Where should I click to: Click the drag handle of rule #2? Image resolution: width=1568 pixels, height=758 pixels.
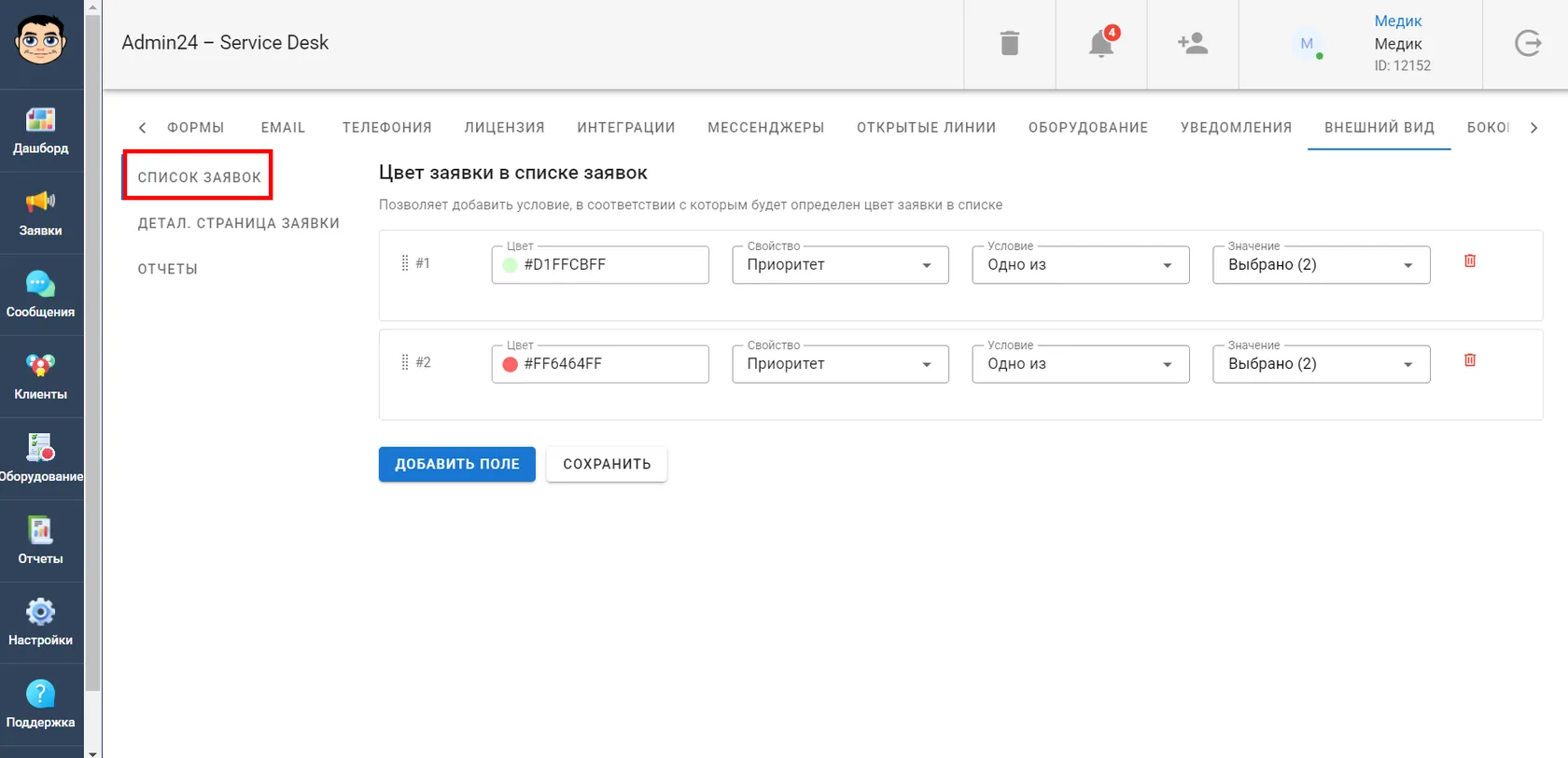pyautogui.click(x=405, y=362)
